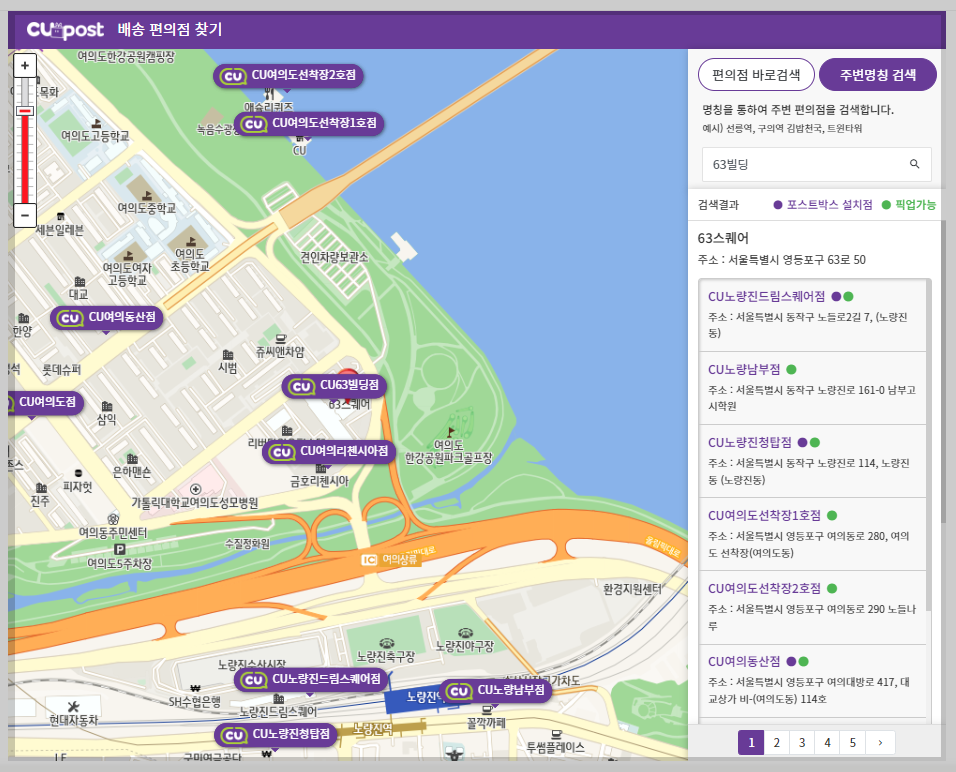
Task: Click the red zoom slider handle
Action: pyautogui.click(x=25, y=111)
